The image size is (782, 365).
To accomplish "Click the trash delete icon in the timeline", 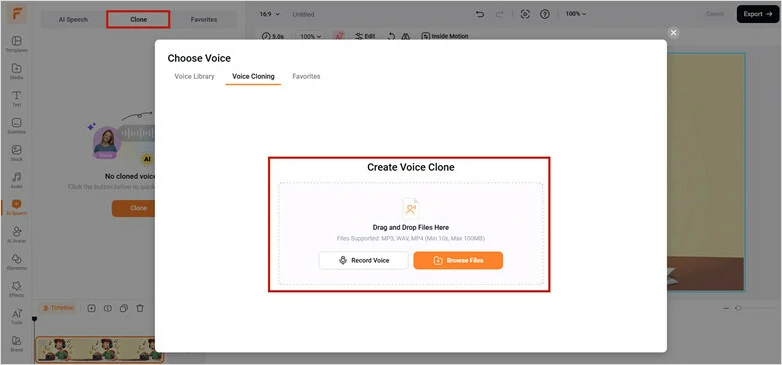I will (140, 308).
